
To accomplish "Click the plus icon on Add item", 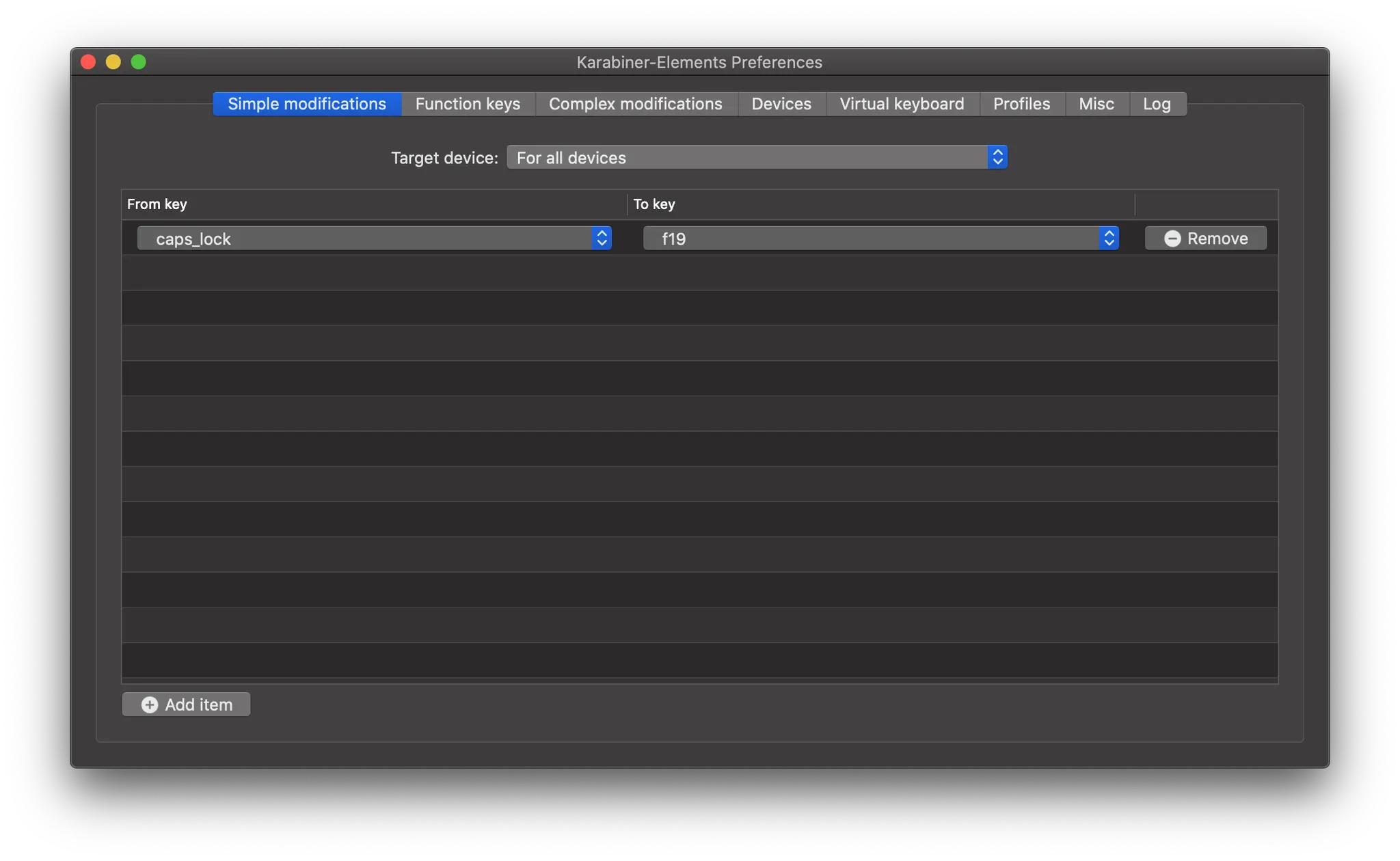I will click(x=149, y=705).
